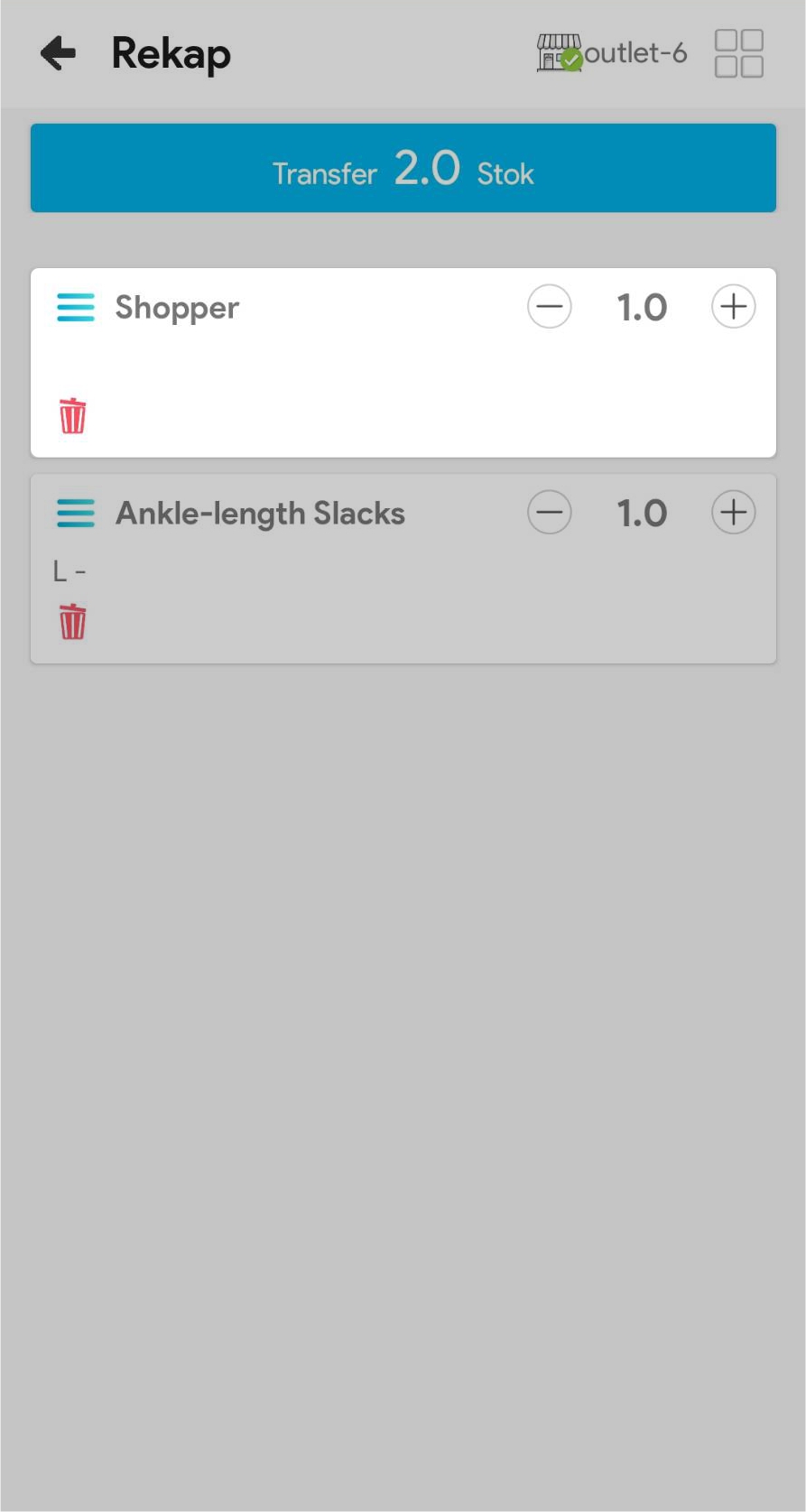Screen dimensions: 806x1512
Task: Tap the Shopper drag handle icon
Action: pyautogui.click(x=76, y=307)
